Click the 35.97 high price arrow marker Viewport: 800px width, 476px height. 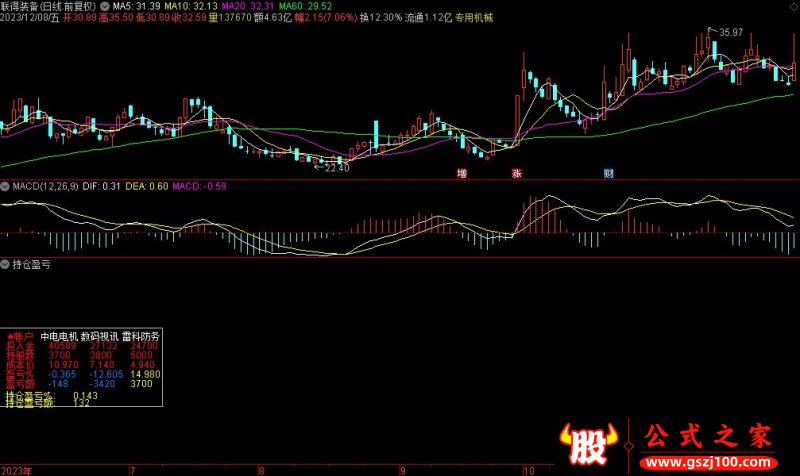click(730, 32)
